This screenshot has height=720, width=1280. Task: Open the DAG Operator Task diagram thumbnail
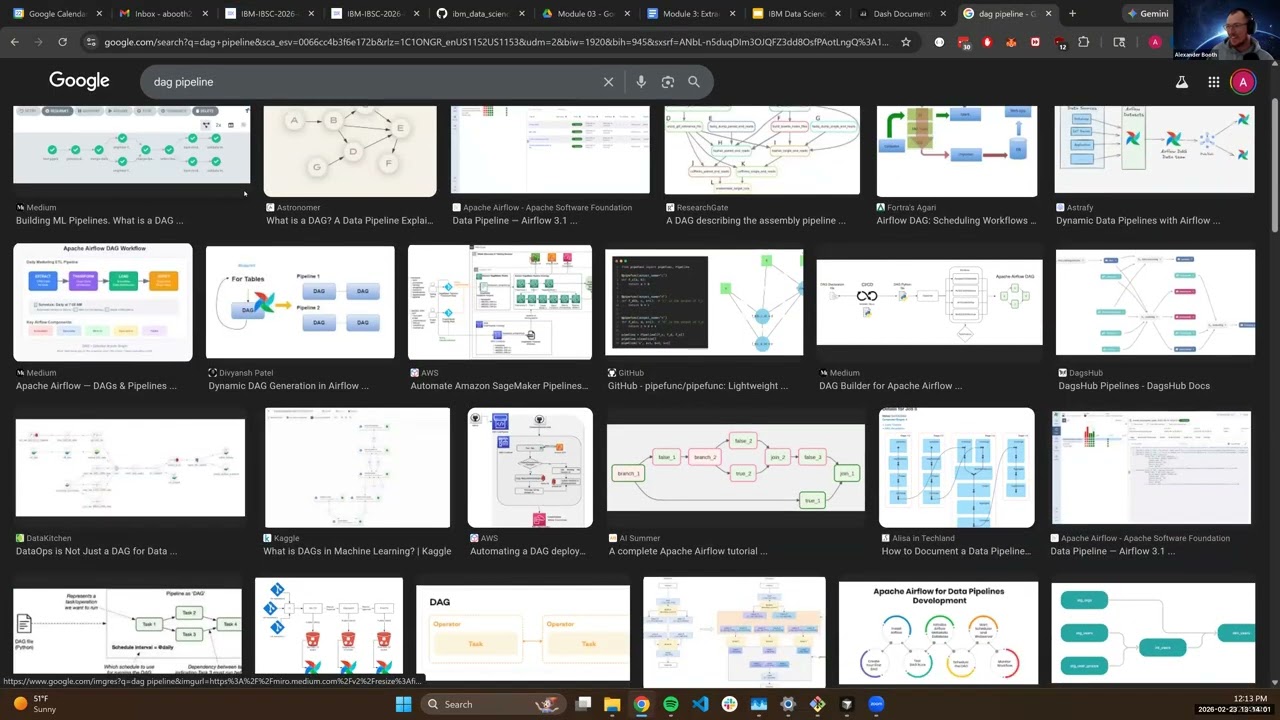tap(523, 634)
